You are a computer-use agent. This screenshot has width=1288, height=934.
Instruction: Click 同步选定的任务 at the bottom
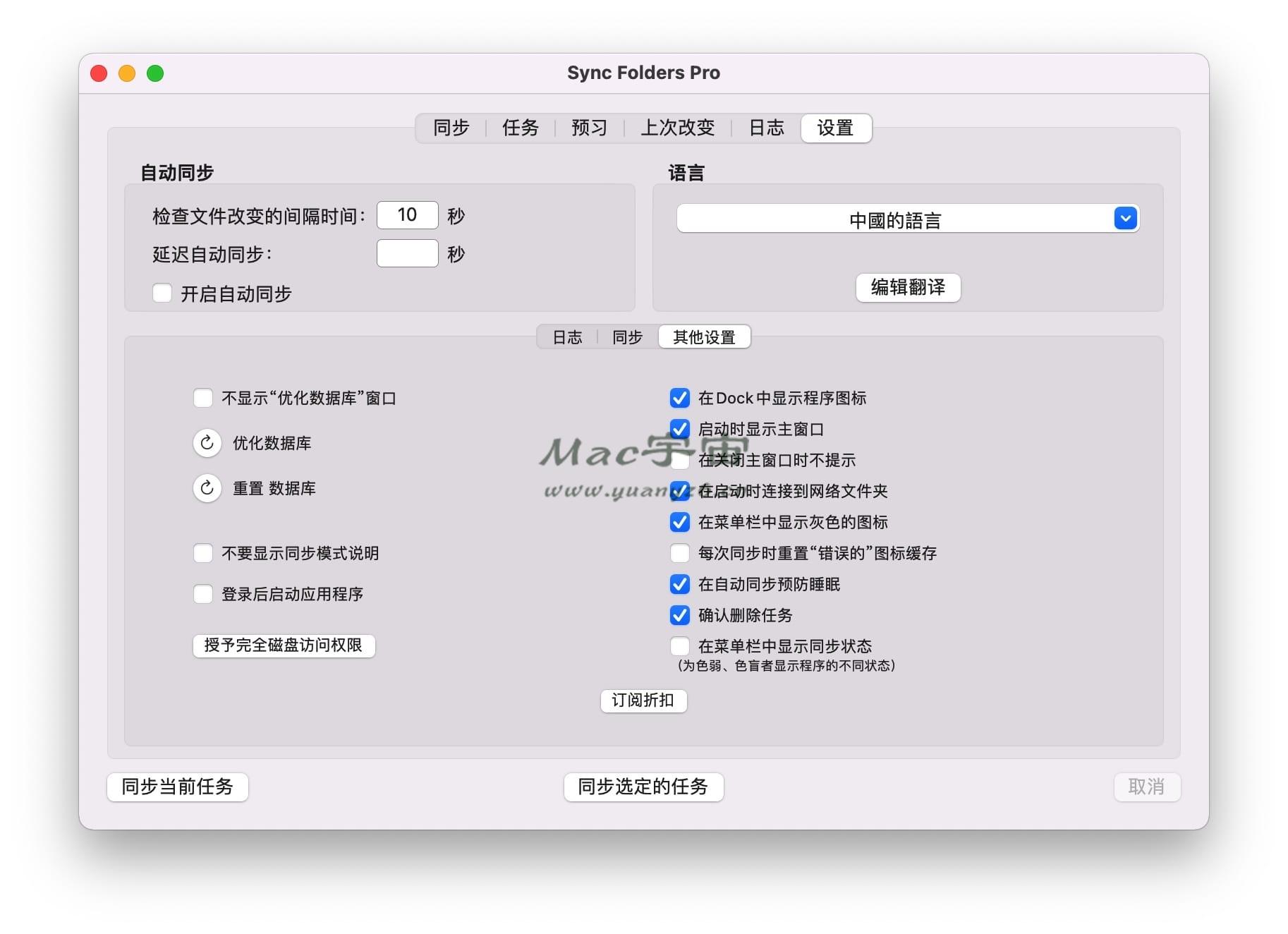pos(643,787)
